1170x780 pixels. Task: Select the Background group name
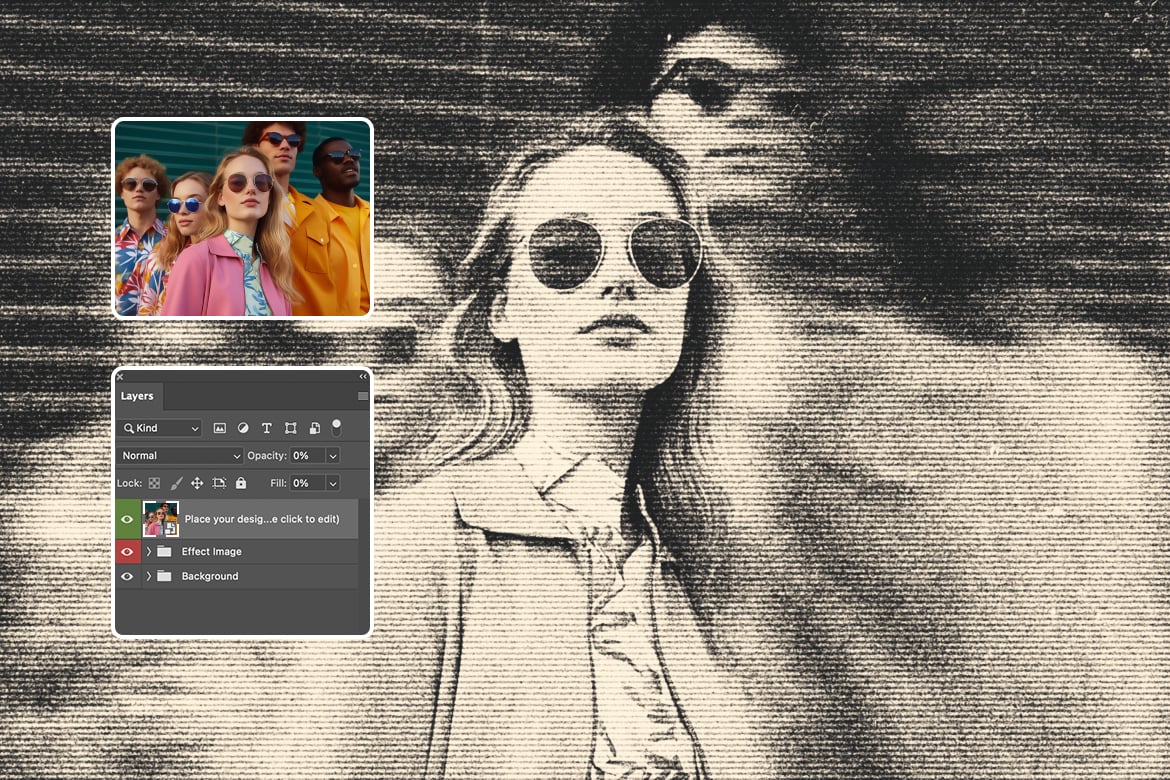(210, 576)
